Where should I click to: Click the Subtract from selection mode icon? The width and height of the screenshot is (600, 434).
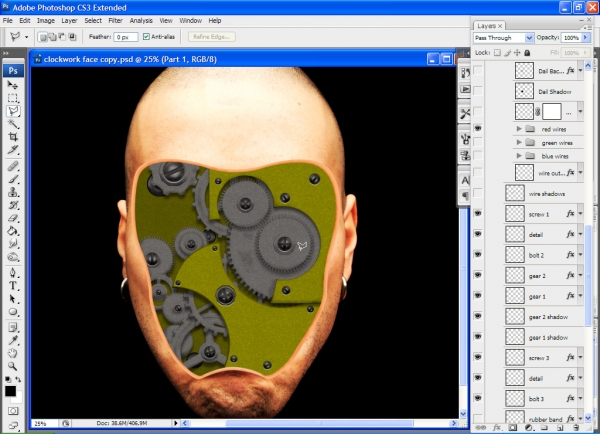click(x=62, y=37)
